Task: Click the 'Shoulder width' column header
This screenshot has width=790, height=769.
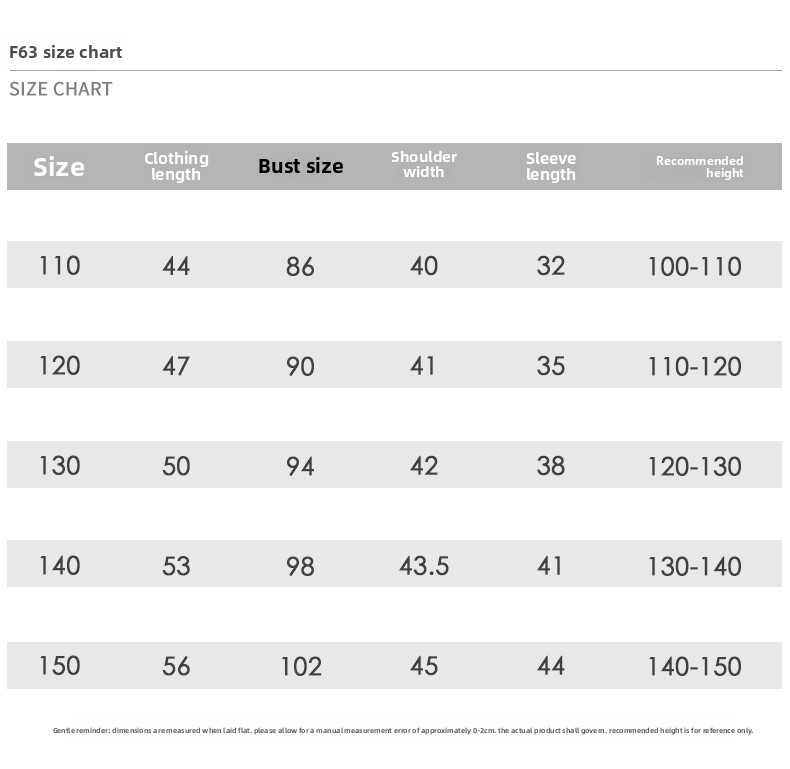Action: [424, 165]
